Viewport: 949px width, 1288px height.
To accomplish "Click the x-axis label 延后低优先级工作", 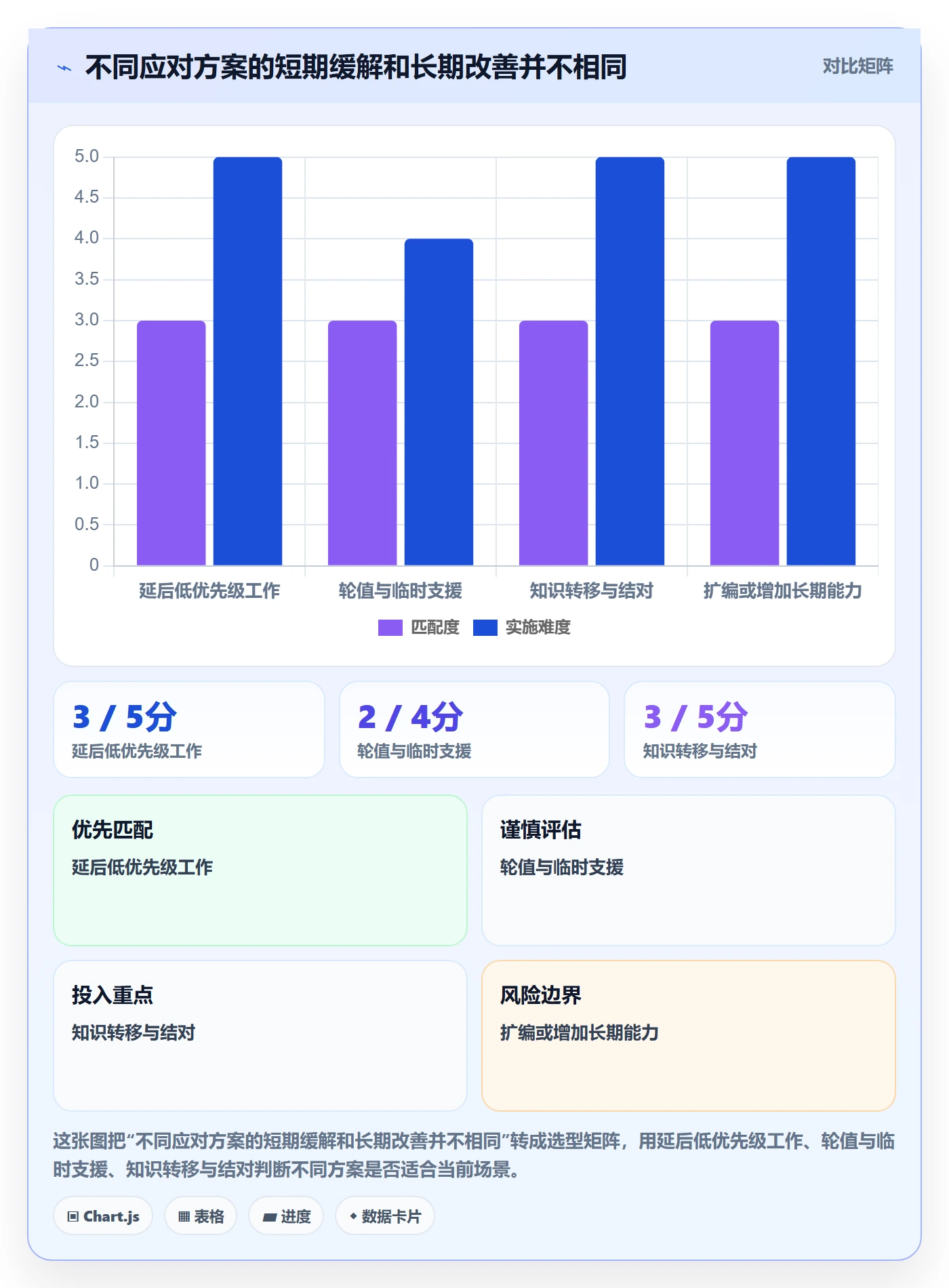I will click(x=209, y=591).
